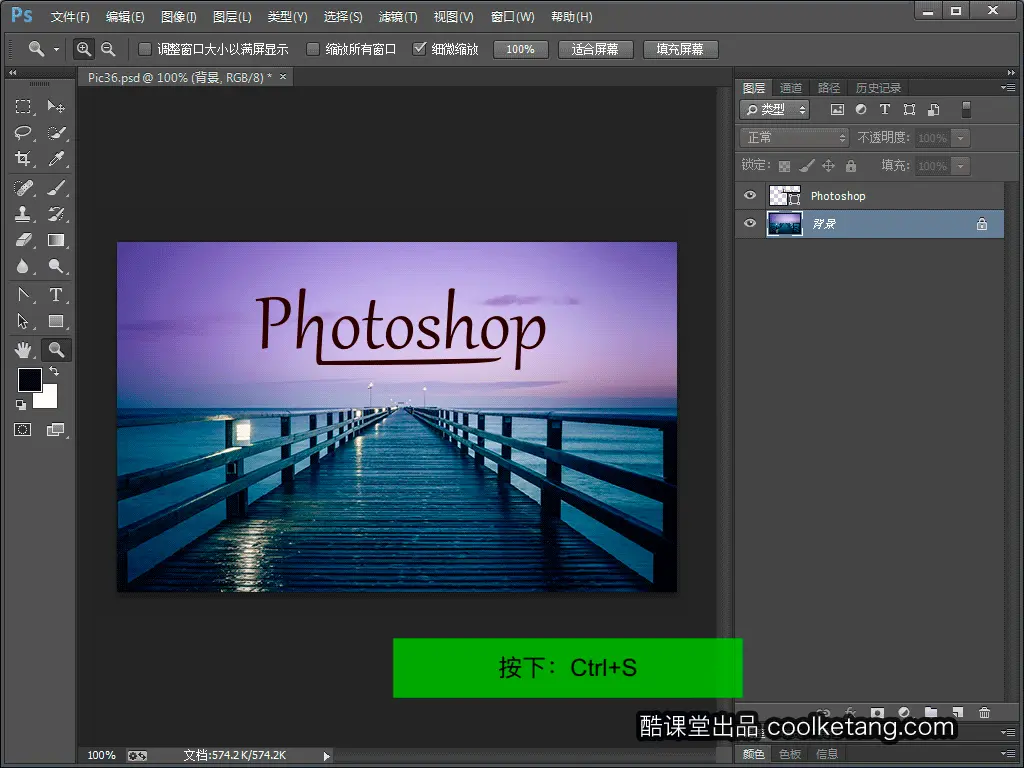Enable 缩放所有窗口 checkbox
1024x768 pixels.
[313, 49]
